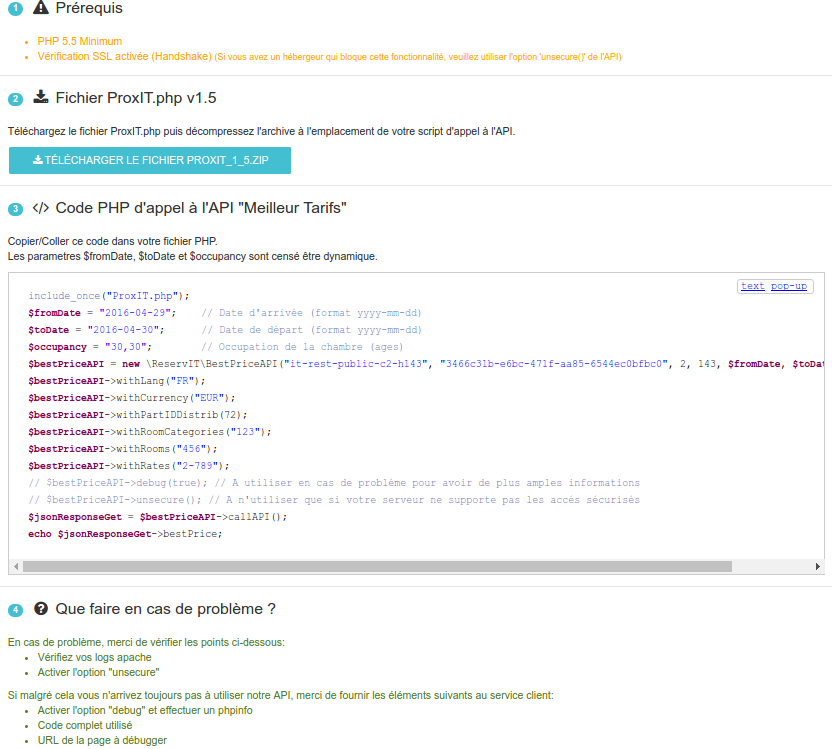
Task: Click the number 3 step badge
Action: [x=14, y=207]
